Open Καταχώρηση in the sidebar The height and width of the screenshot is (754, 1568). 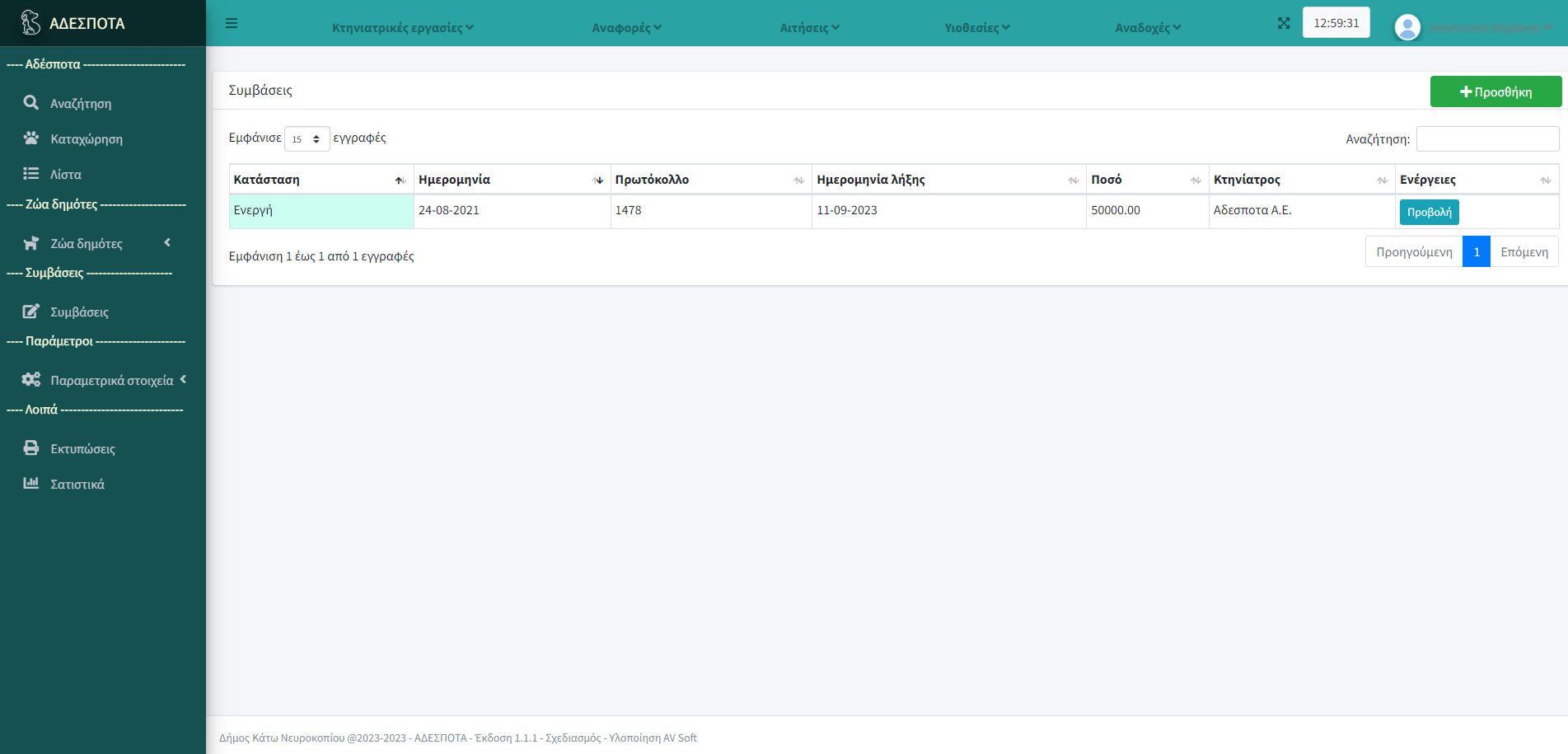[87, 138]
